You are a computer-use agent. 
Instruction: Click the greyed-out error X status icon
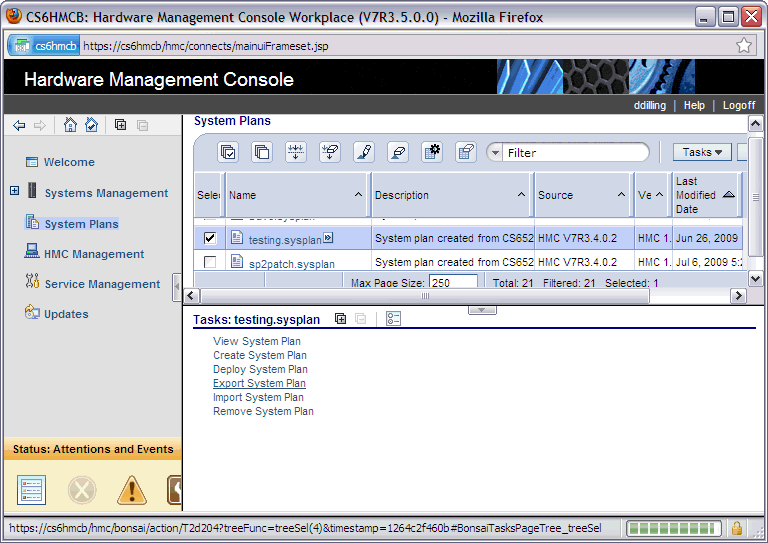tap(82, 490)
